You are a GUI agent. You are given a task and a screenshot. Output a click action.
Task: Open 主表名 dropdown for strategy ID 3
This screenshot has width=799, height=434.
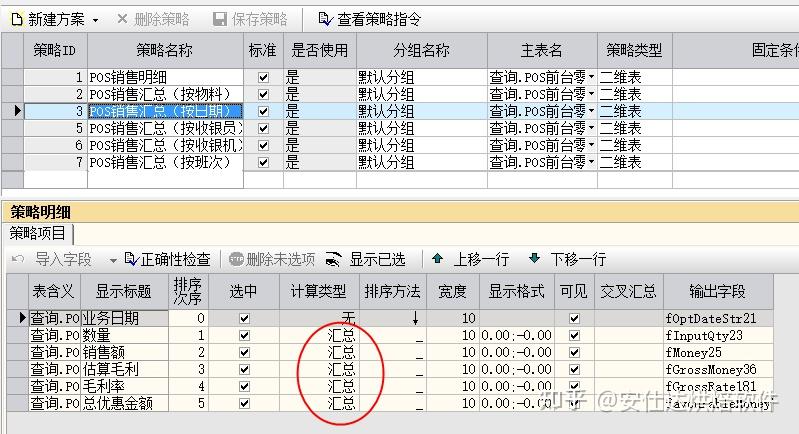click(591, 111)
